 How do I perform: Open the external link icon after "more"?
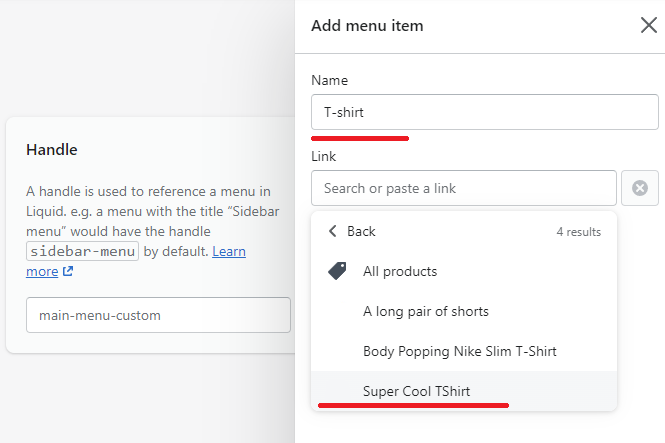pyautogui.click(x=68, y=271)
